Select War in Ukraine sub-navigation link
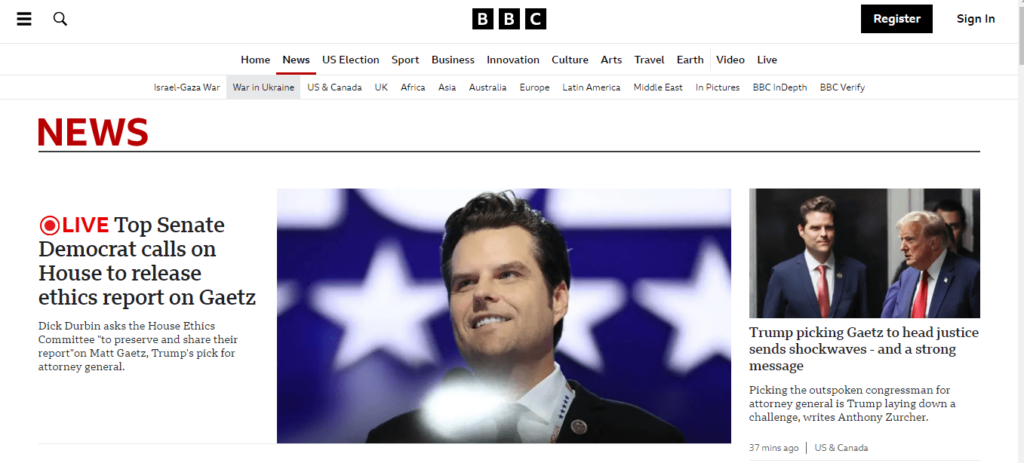 pyautogui.click(x=263, y=88)
